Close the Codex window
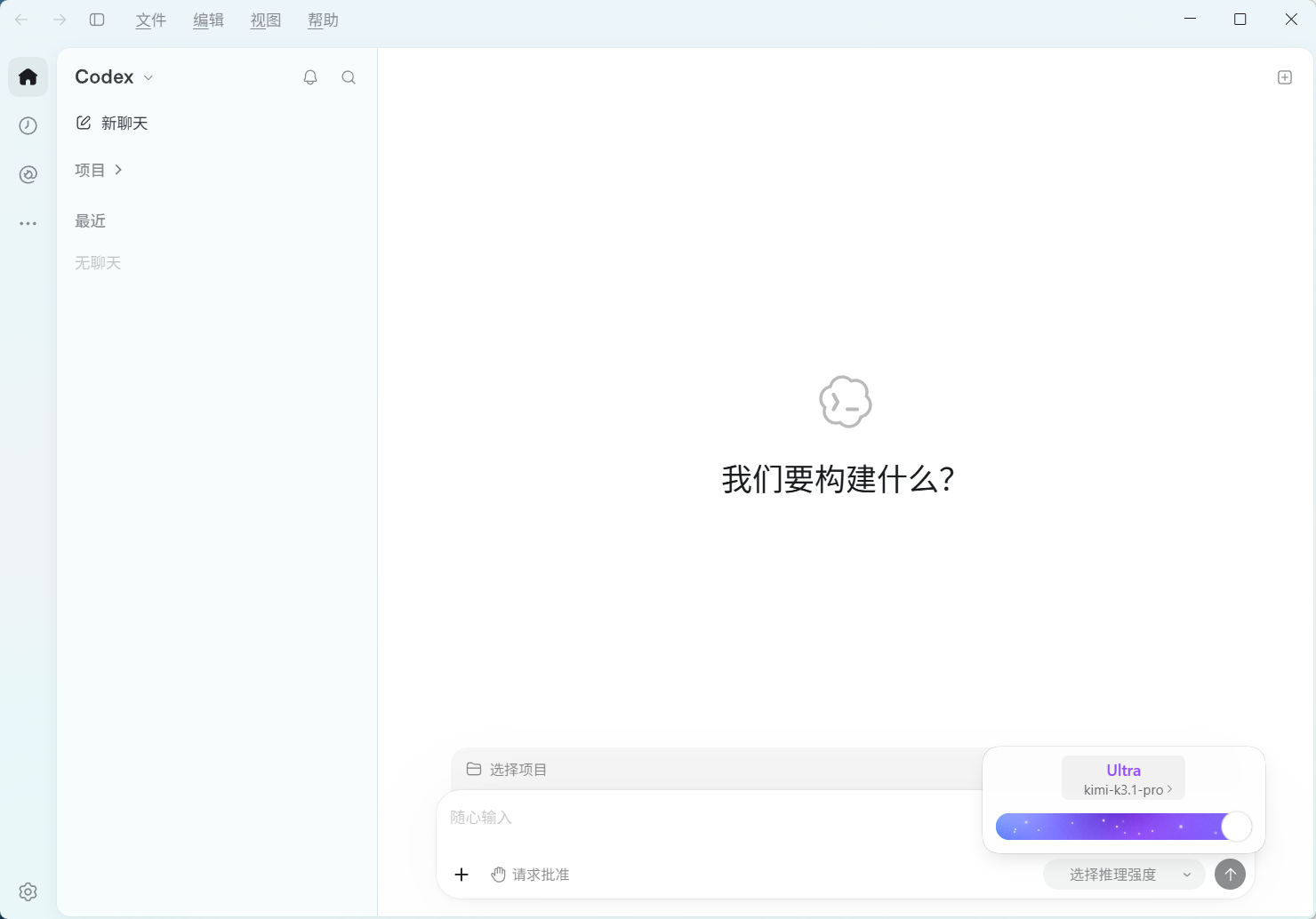The height and width of the screenshot is (919, 1316). (1291, 20)
